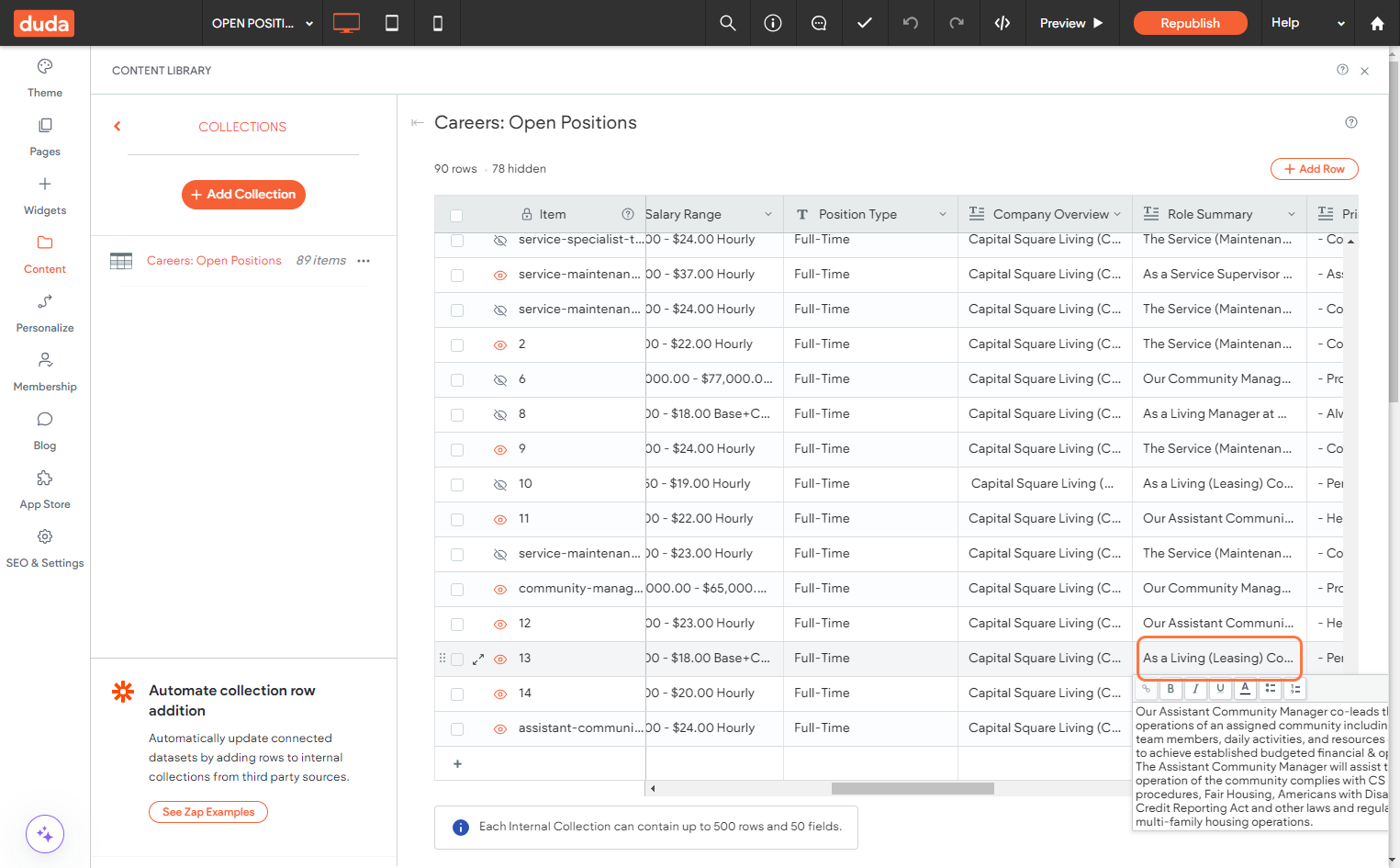
Task: Open Salary Range column dropdown arrow
Action: (x=768, y=214)
